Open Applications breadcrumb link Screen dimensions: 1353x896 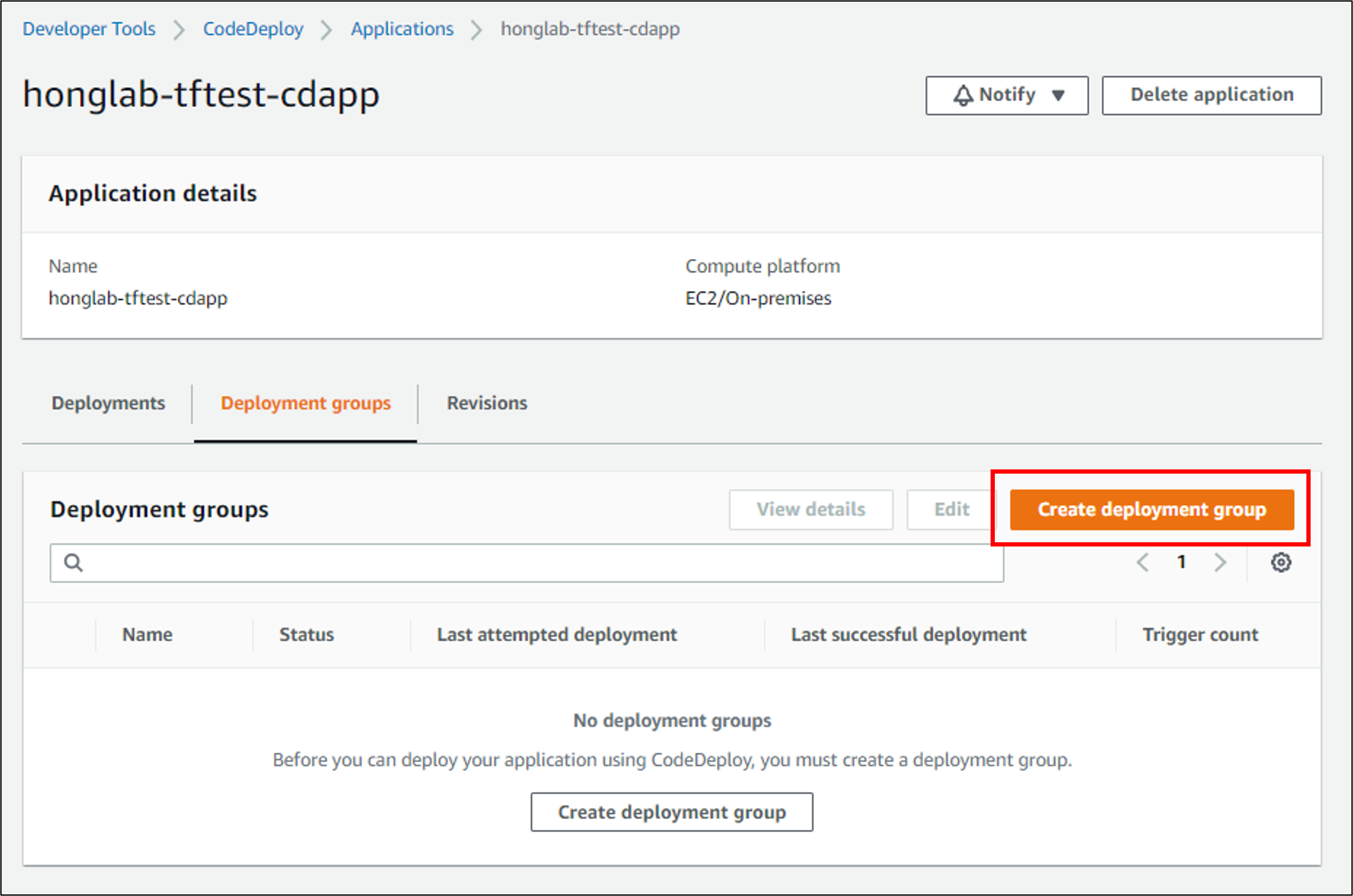[x=402, y=28]
